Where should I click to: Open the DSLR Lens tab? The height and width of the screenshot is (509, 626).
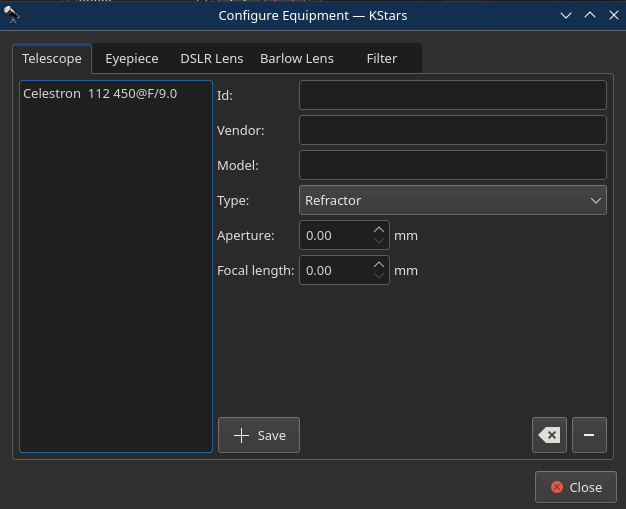[x=212, y=59]
